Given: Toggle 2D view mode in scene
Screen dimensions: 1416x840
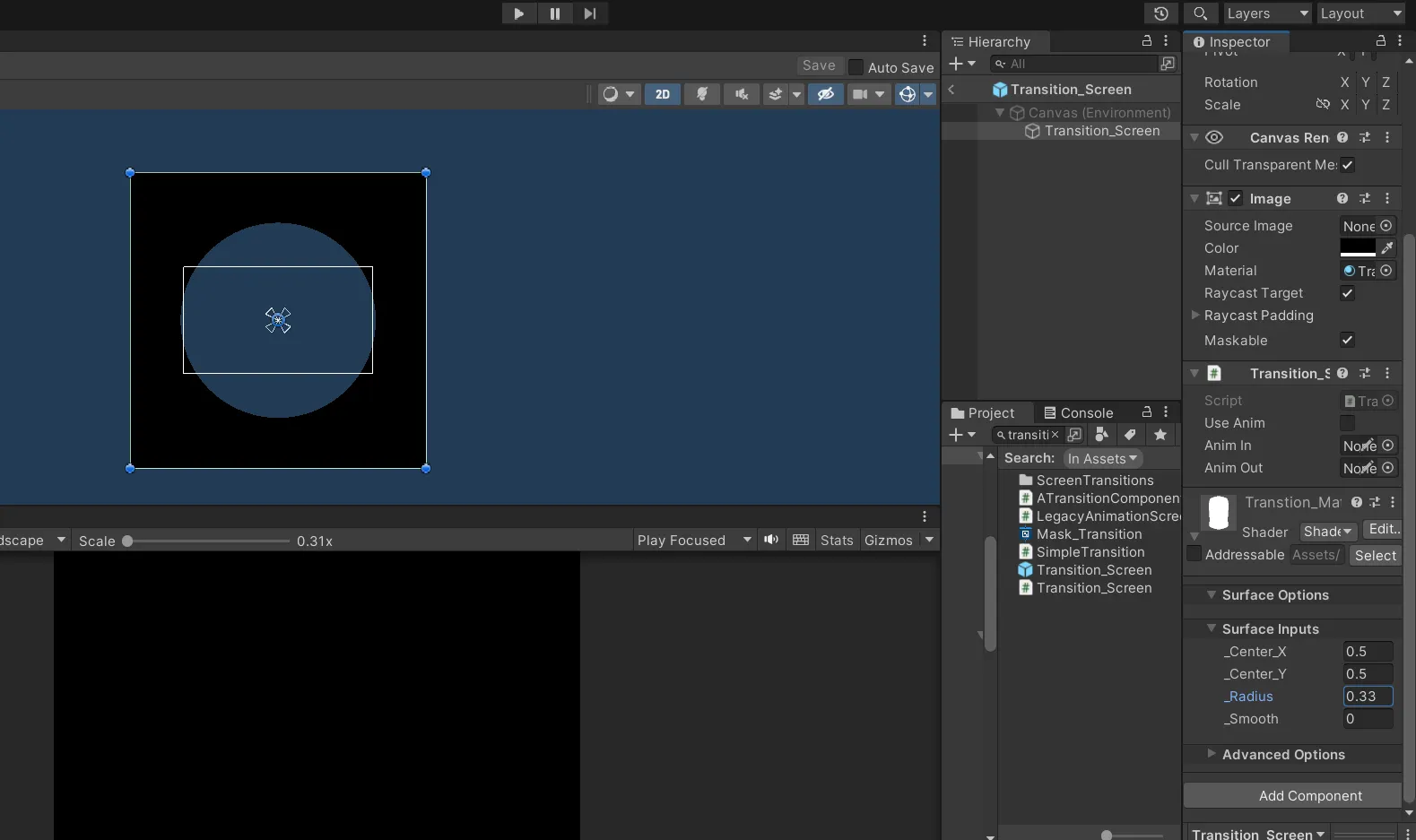Looking at the screenshot, I should (x=662, y=94).
